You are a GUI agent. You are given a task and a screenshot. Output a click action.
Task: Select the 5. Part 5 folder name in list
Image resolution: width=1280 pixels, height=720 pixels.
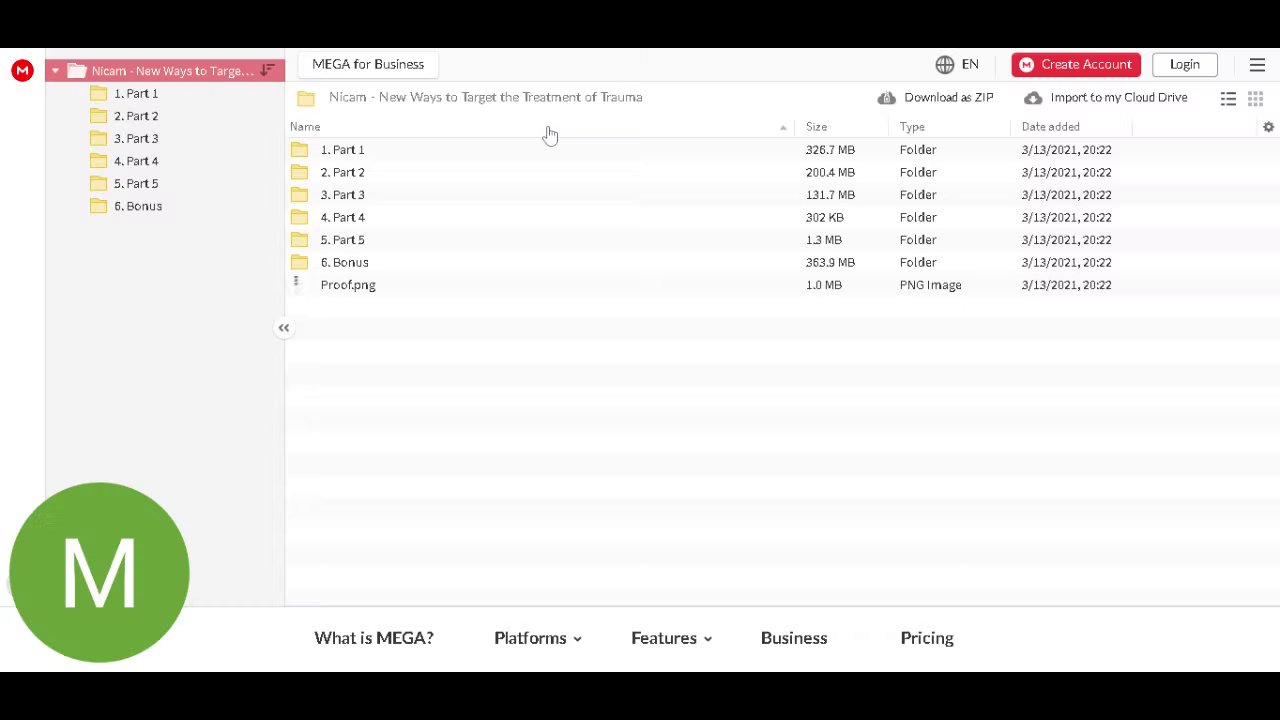pyautogui.click(x=342, y=240)
